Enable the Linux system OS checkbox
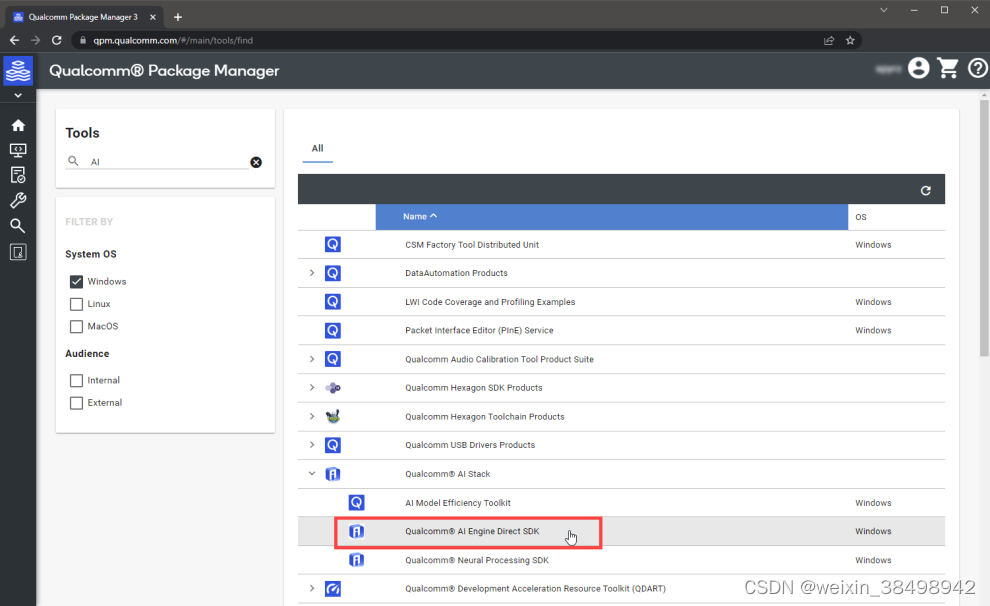The width and height of the screenshot is (990, 606). pyautogui.click(x=76, y=303)
